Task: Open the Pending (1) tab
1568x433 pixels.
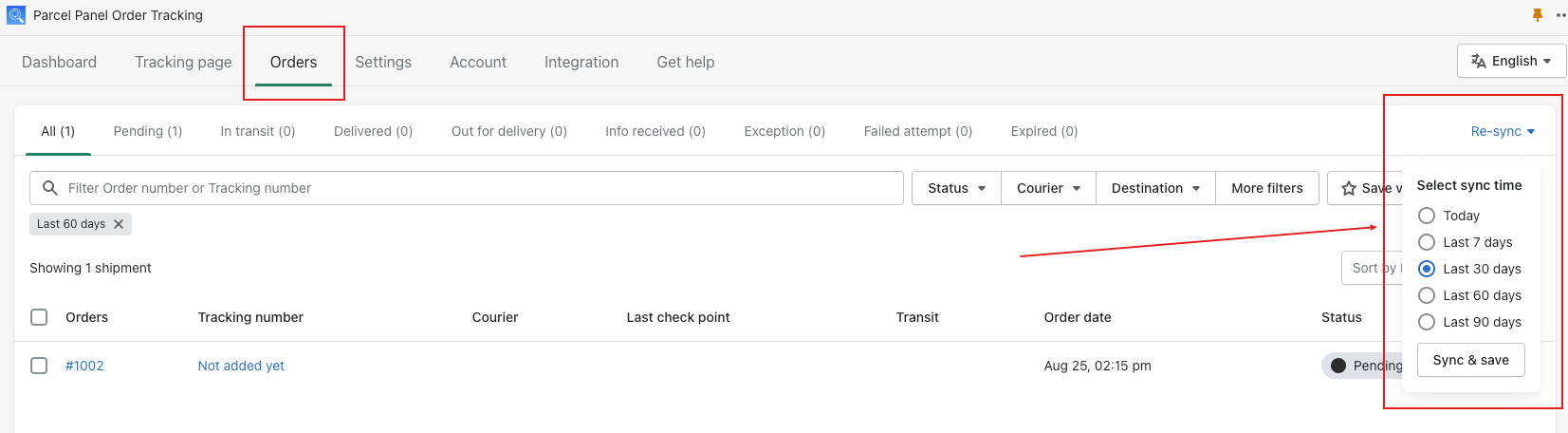Action: tap(148, 131)
